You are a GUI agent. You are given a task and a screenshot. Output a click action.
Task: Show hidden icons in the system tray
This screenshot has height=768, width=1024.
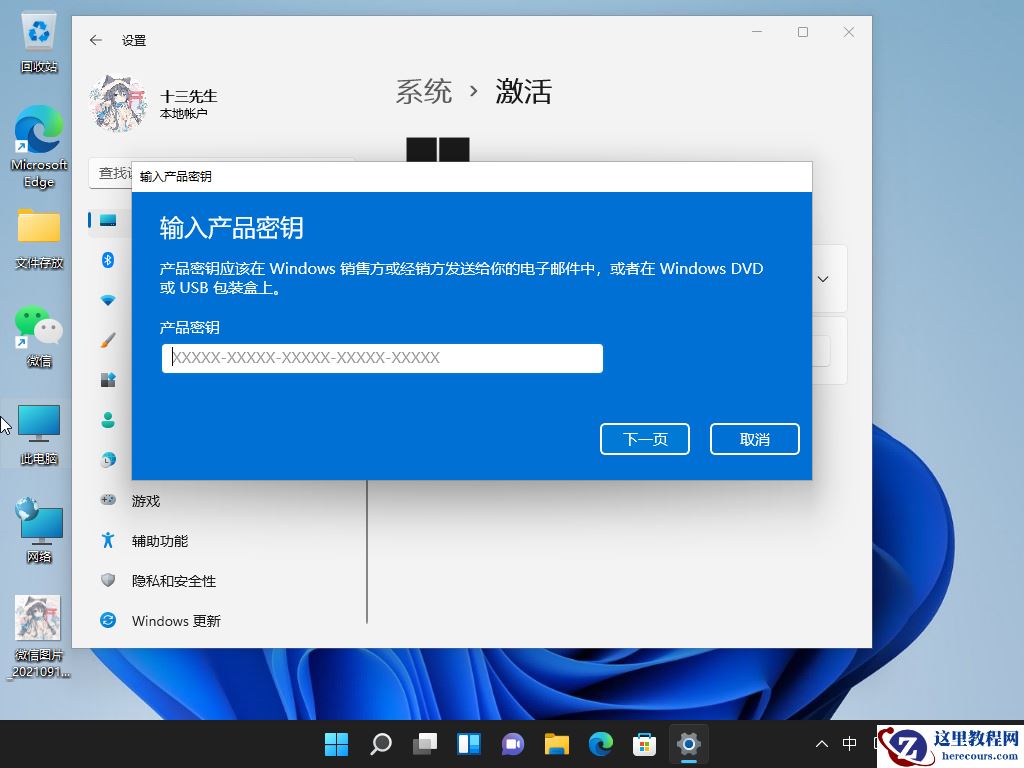coord(820,744)
